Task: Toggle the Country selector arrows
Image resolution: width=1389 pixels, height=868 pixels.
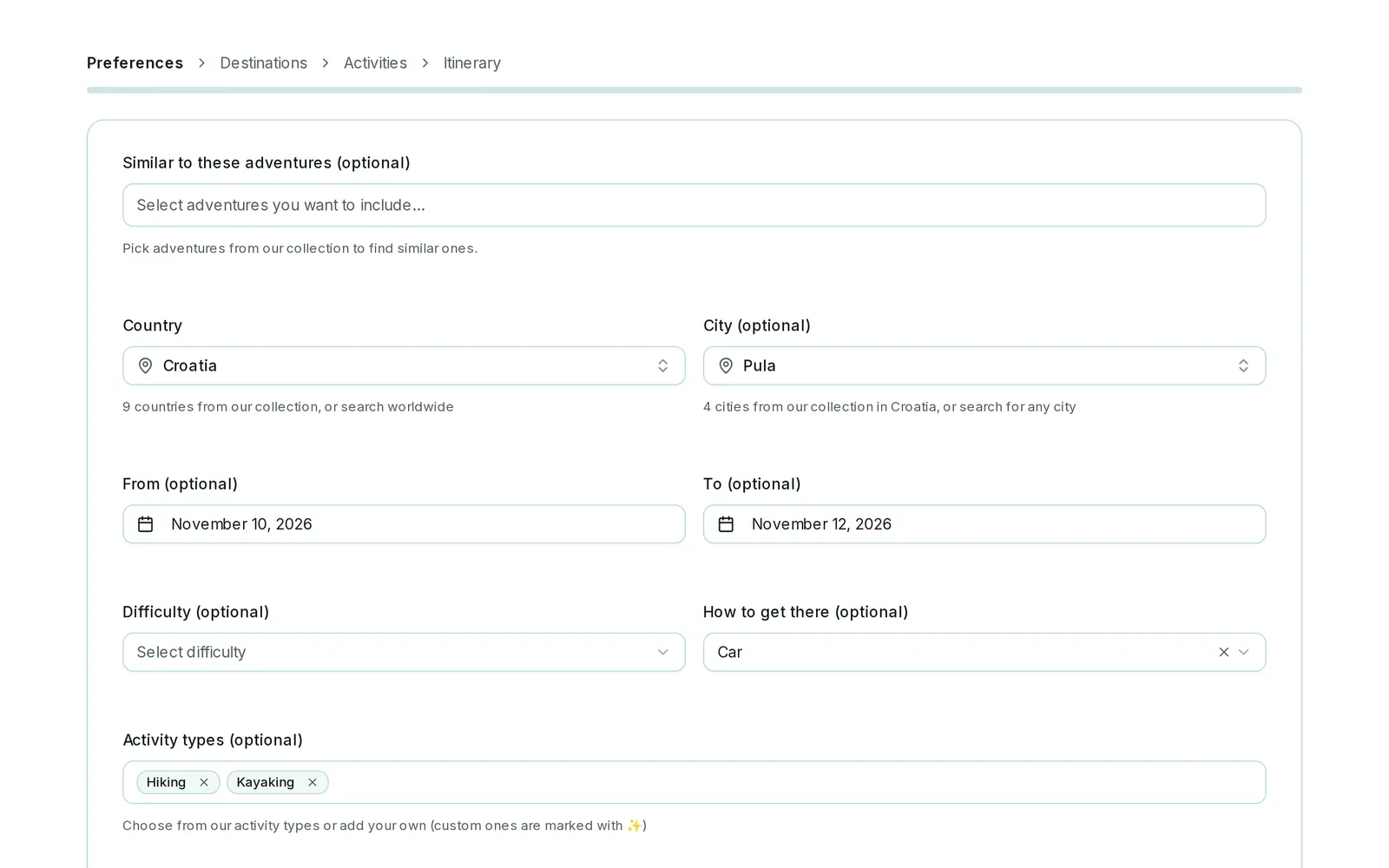Action: click(x=663, y=366)
